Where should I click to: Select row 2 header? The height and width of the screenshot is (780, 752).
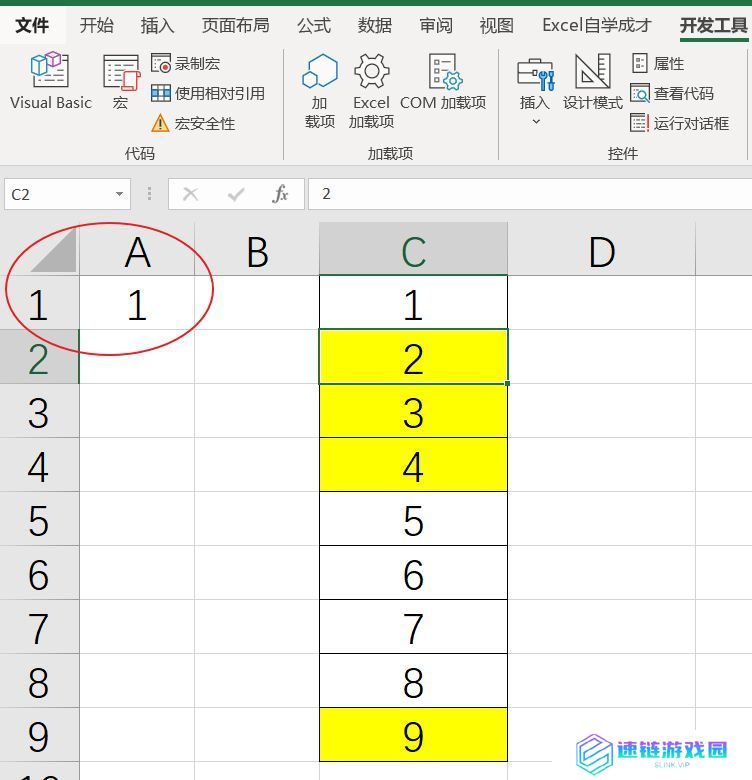click(x=39, y=356)
